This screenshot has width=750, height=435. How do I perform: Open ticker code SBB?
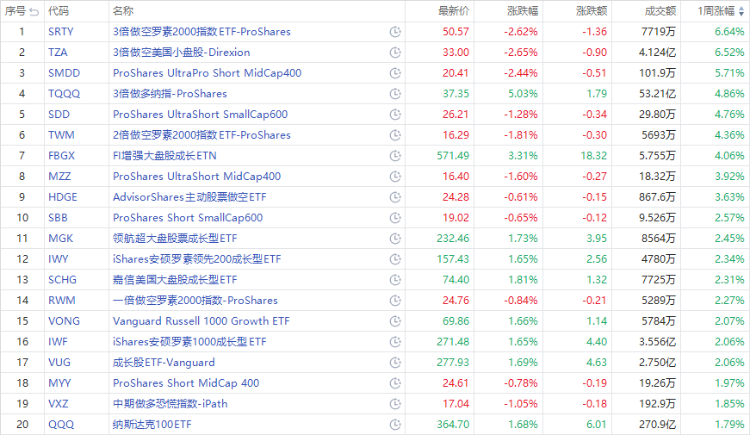point(57,217)
